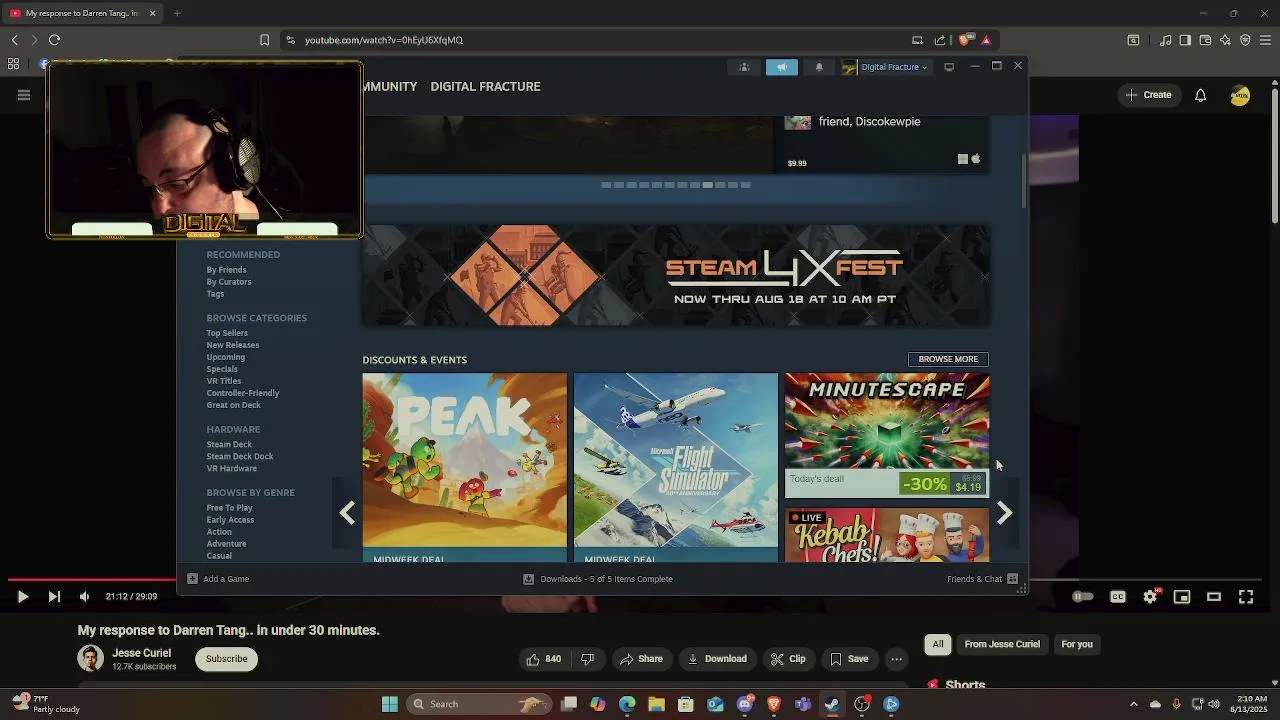Click the Steam announcements megaphone icon

coord(782,67)
